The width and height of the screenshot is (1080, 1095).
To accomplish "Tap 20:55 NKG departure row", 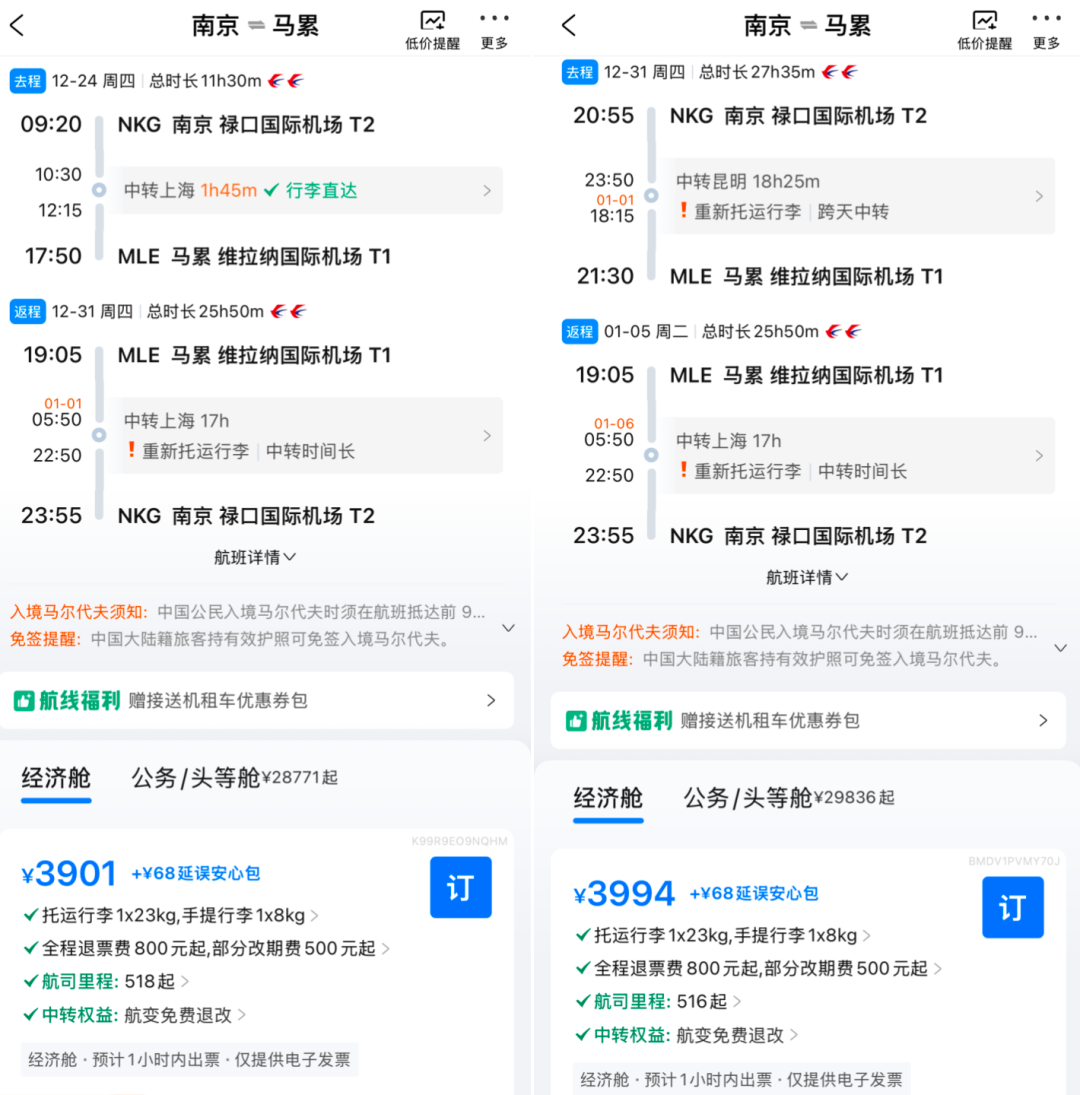I will [750, 116].
